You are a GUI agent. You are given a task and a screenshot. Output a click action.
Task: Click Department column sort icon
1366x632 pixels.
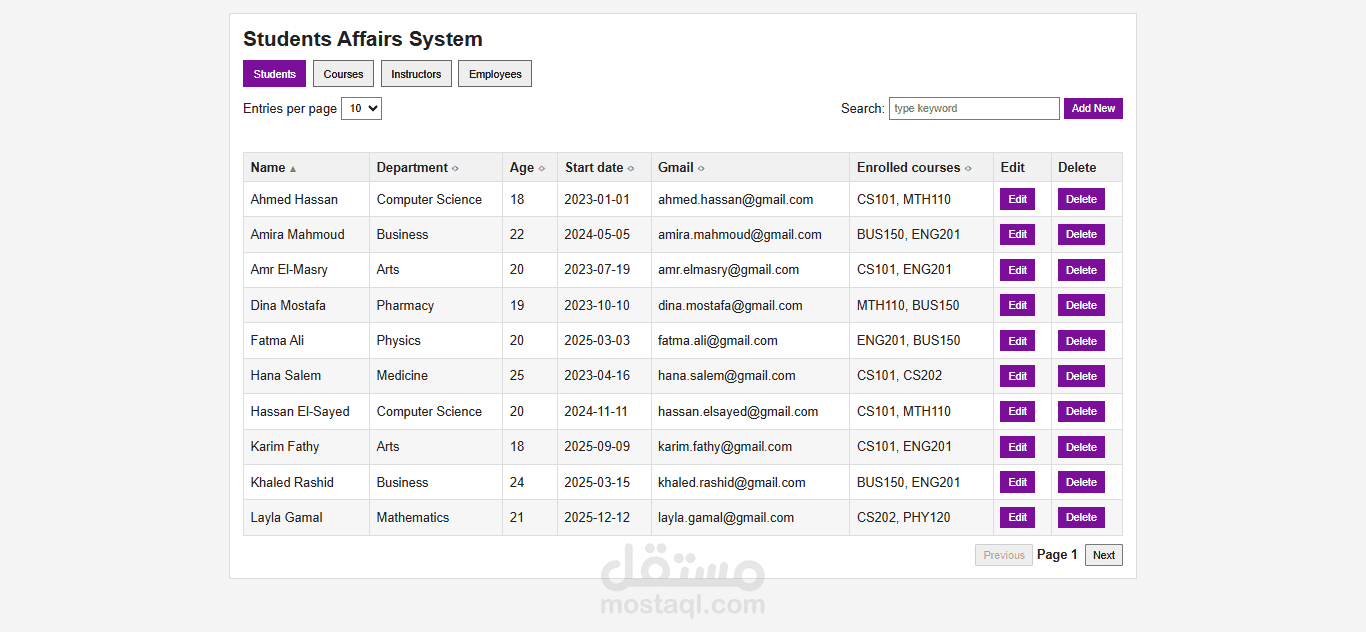click(x=455, y=168)
